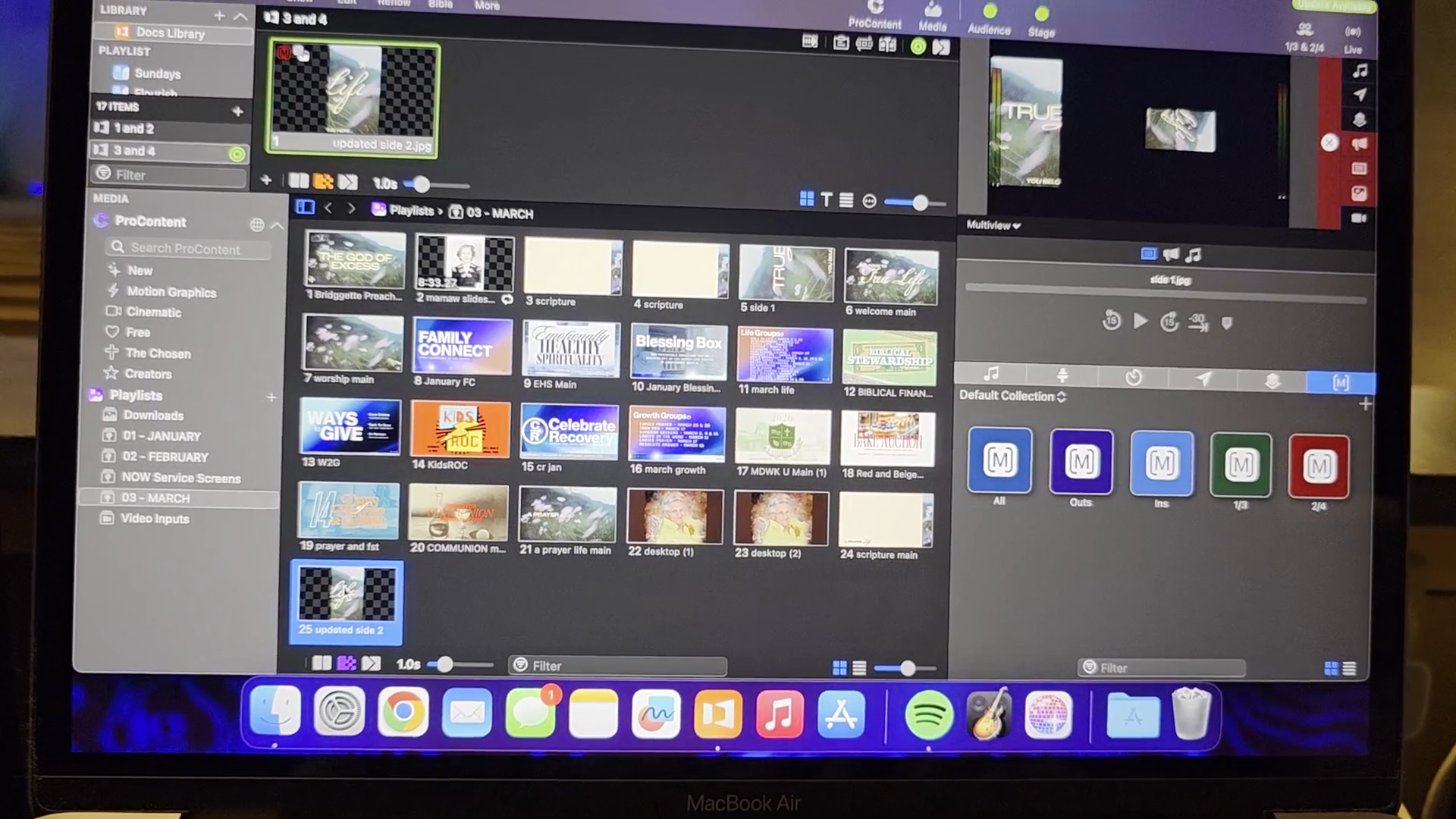Adjust the media thumbnail size slider
The width and height of the screenshot is (1456, 819).
907,668
